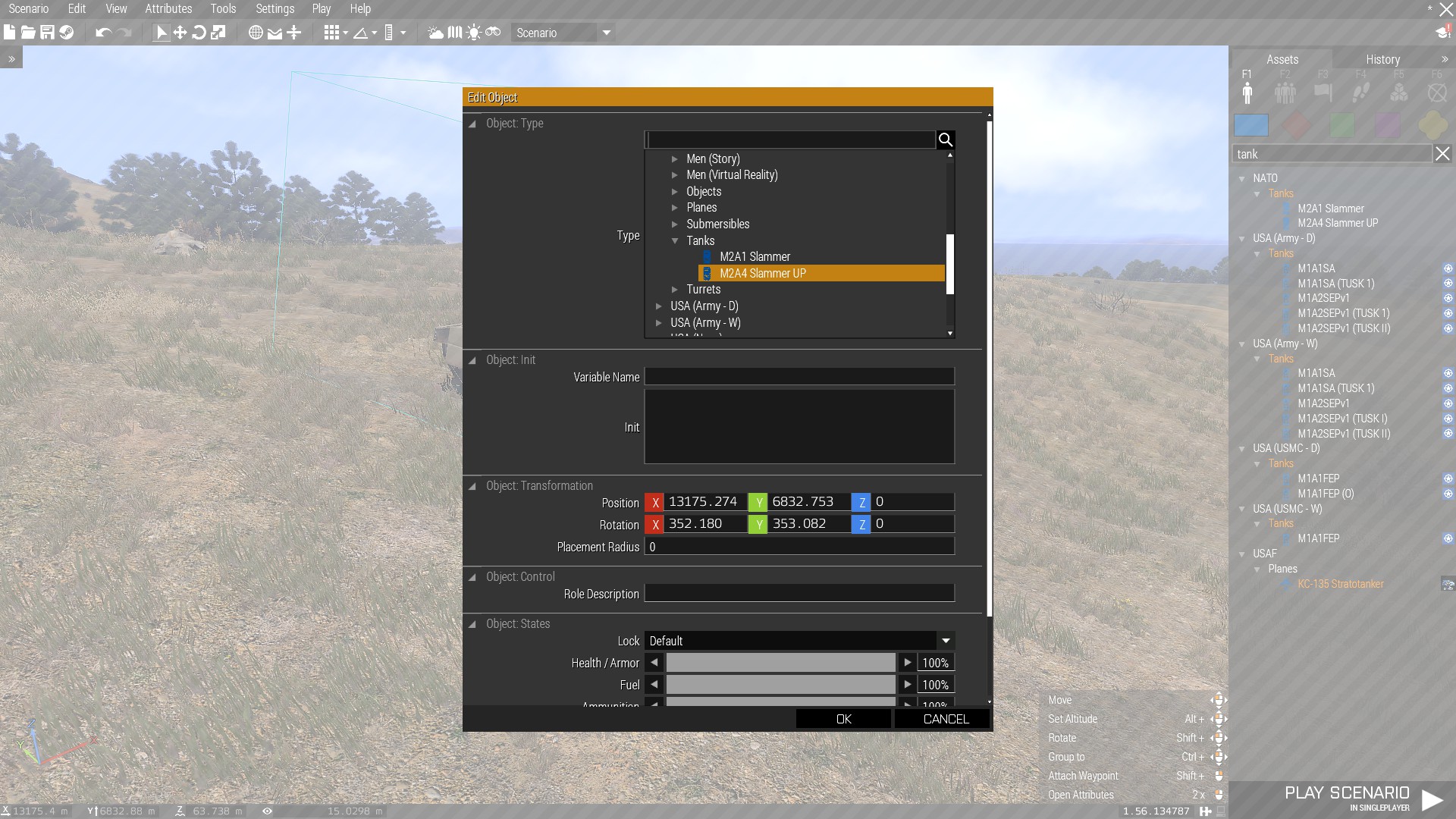Expand the Turrets tree node
The height and width of the screenshot is (819, 1456).
pos(674,290)
